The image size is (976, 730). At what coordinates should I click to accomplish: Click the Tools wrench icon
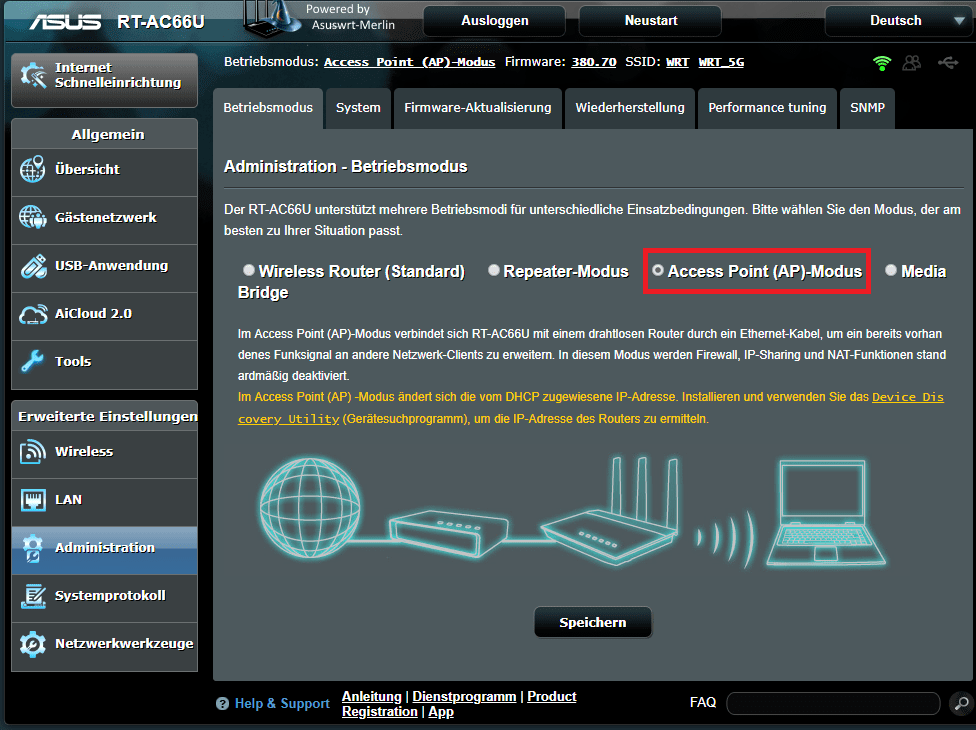pyautogui.click(x=32, y=361)
